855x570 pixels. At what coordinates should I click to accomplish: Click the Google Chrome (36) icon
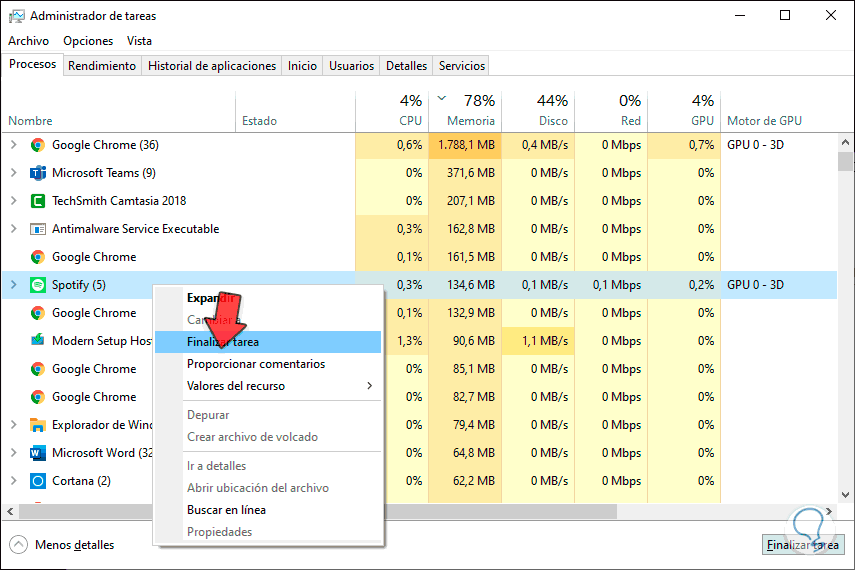[x=38, y=145]
